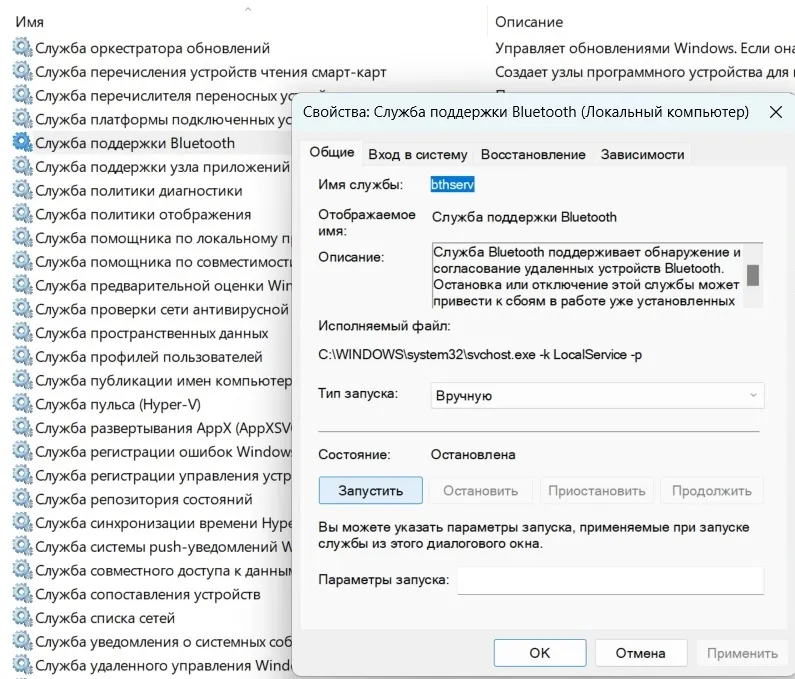Select the Служба пульса (Hyper-V) row
Image resolution: width=795 pixels, height=679 pixels.
[118, 404]
